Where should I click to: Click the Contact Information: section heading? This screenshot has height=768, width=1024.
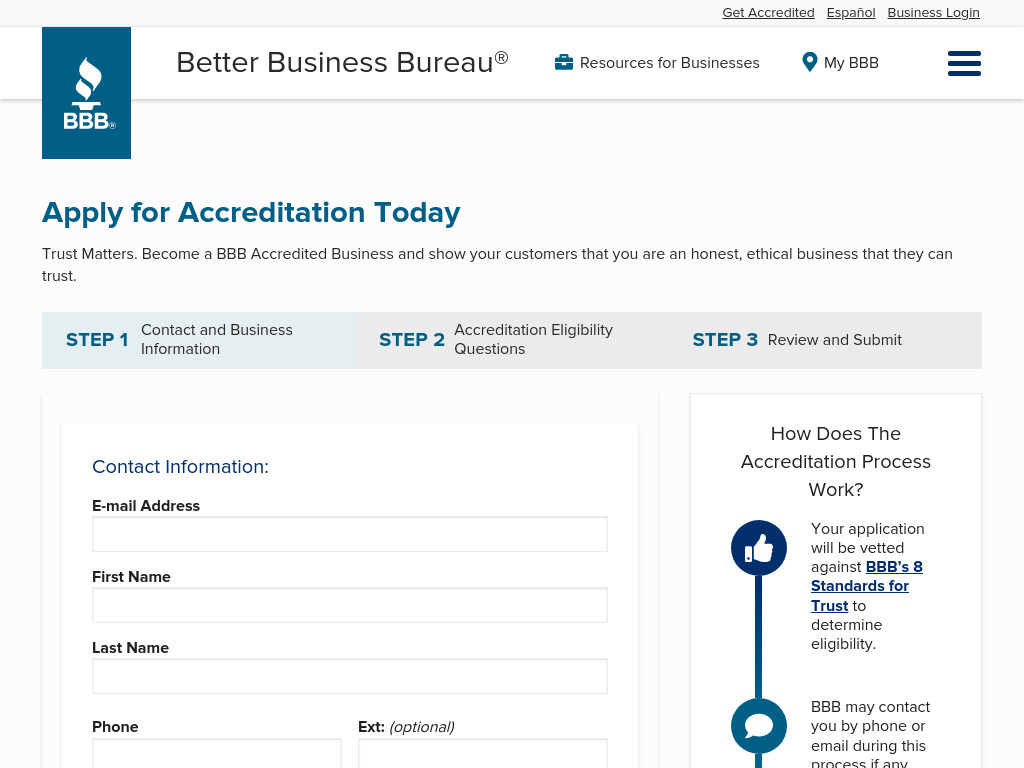tap(180, 467)
